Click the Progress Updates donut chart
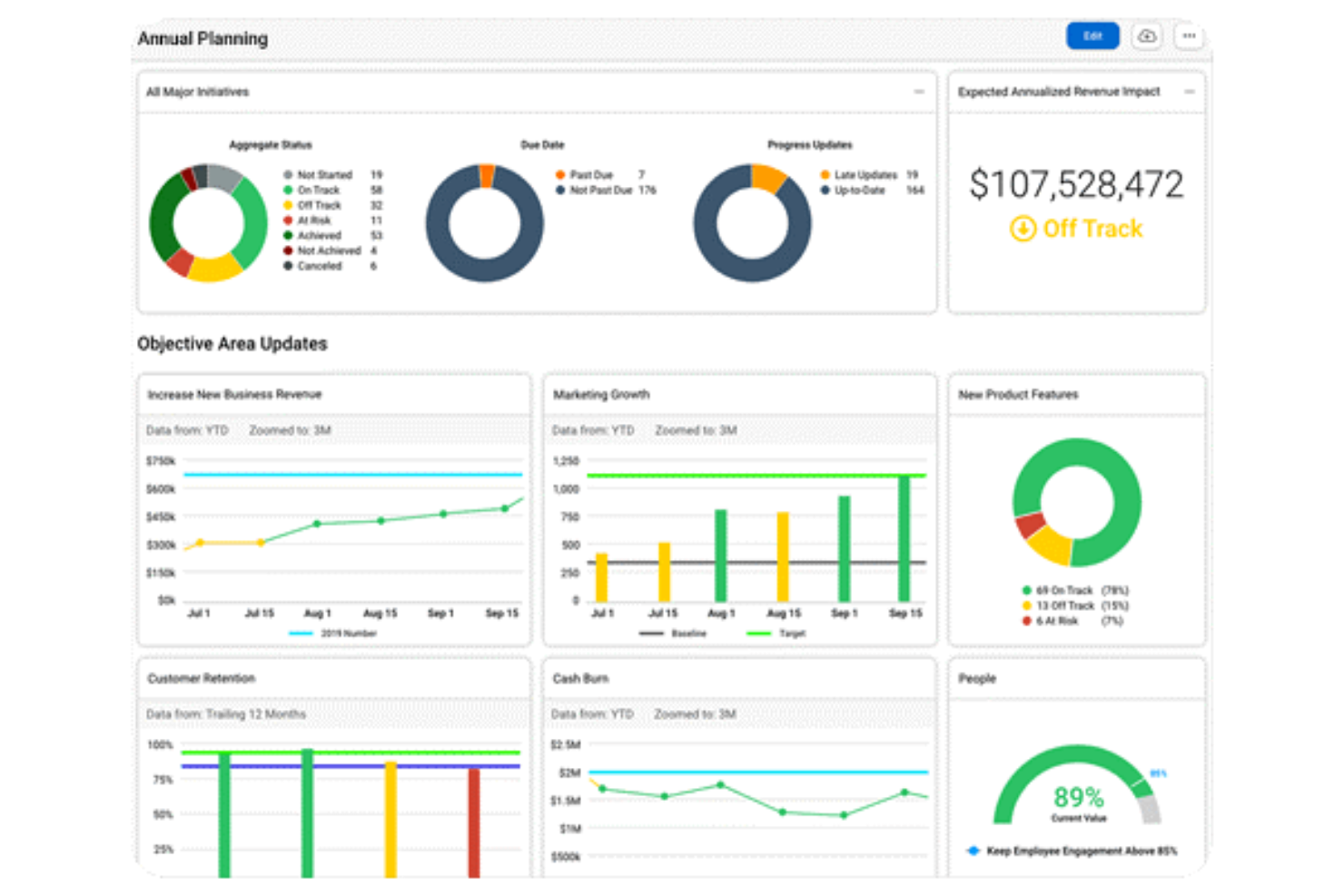Viewport: 1344px width, 896px height. click(753, 222)
